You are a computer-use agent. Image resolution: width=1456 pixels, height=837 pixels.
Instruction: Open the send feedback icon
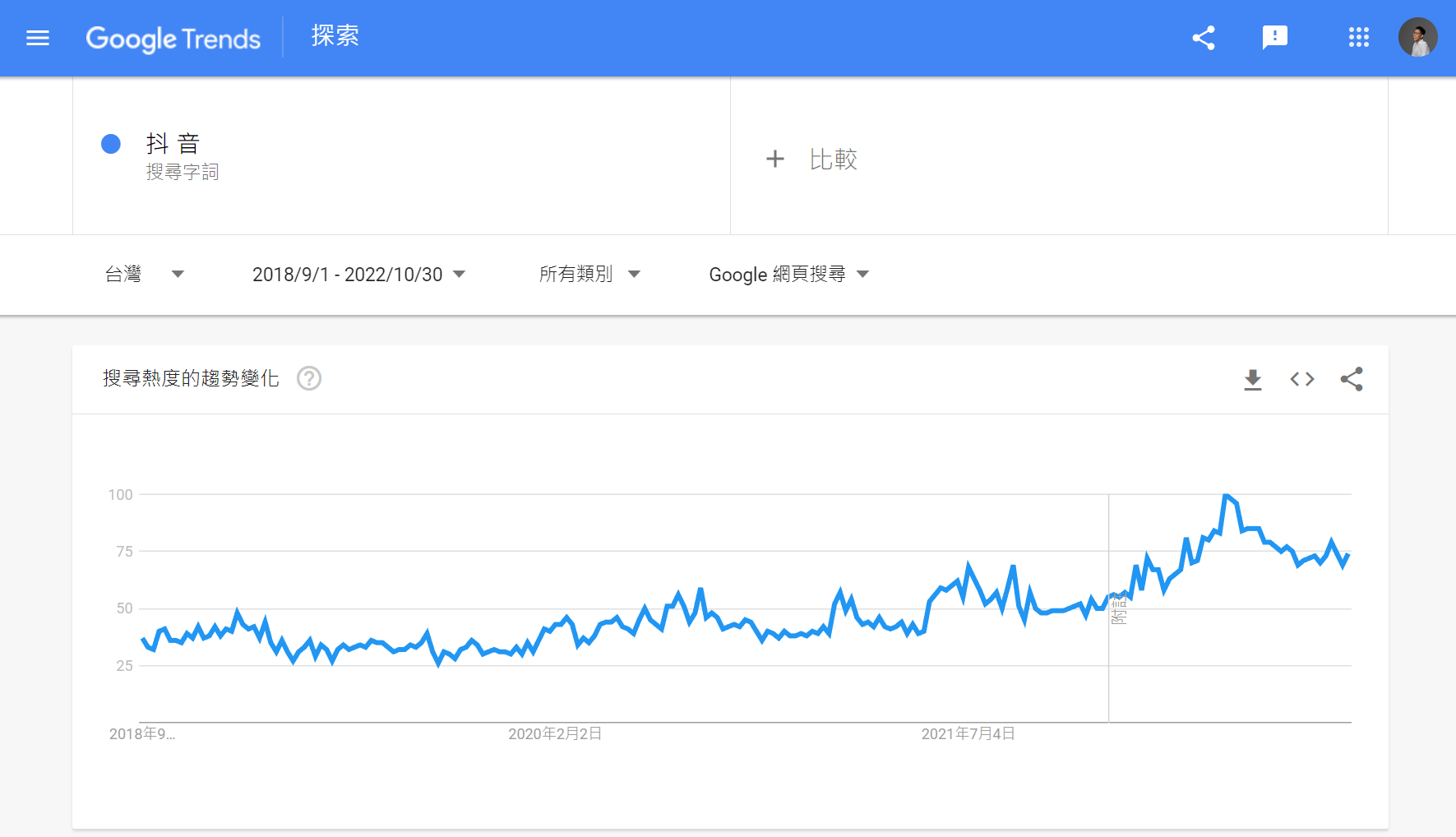coord(1274,37)
